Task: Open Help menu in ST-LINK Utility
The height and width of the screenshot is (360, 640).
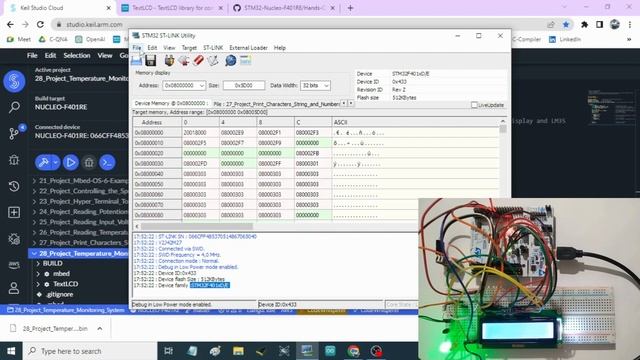Action: tap(280, 48)
